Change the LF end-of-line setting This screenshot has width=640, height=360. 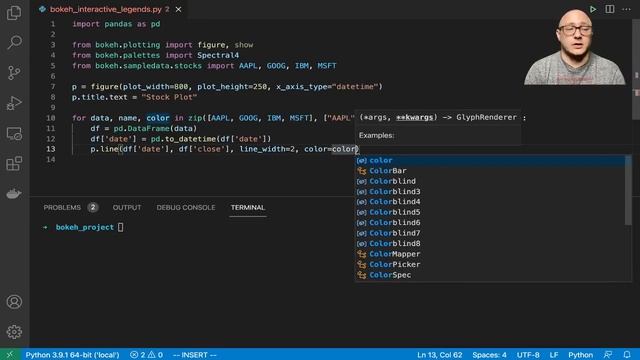tap(553, 355)
